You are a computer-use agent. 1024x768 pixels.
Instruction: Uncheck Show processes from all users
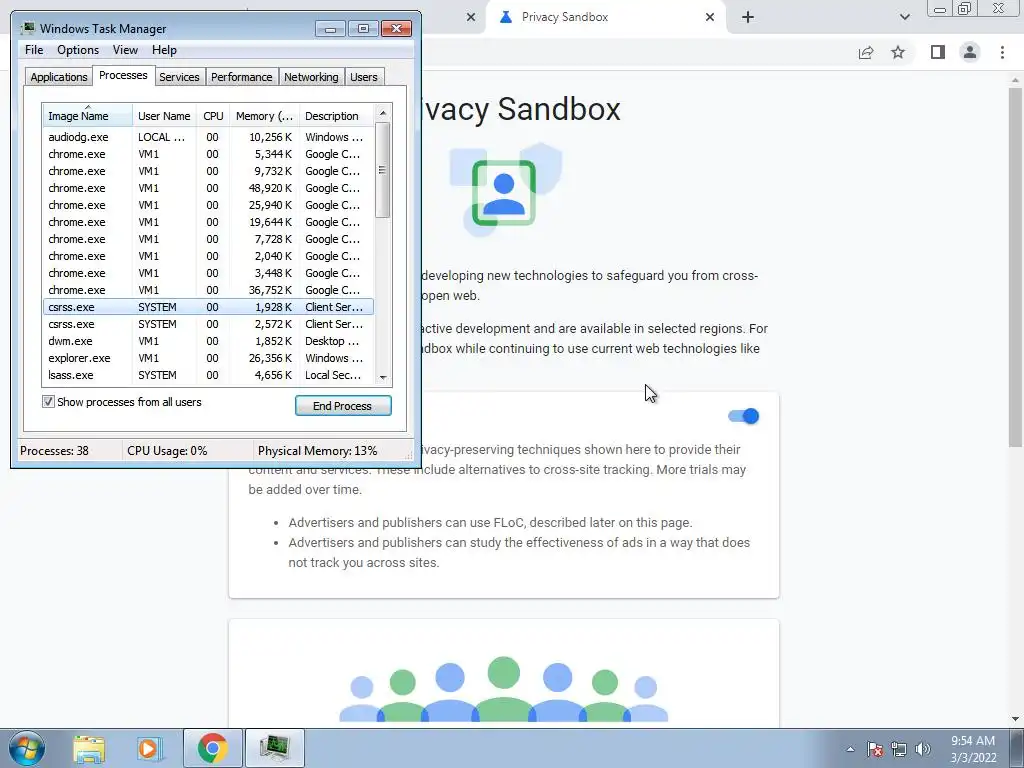48,402
